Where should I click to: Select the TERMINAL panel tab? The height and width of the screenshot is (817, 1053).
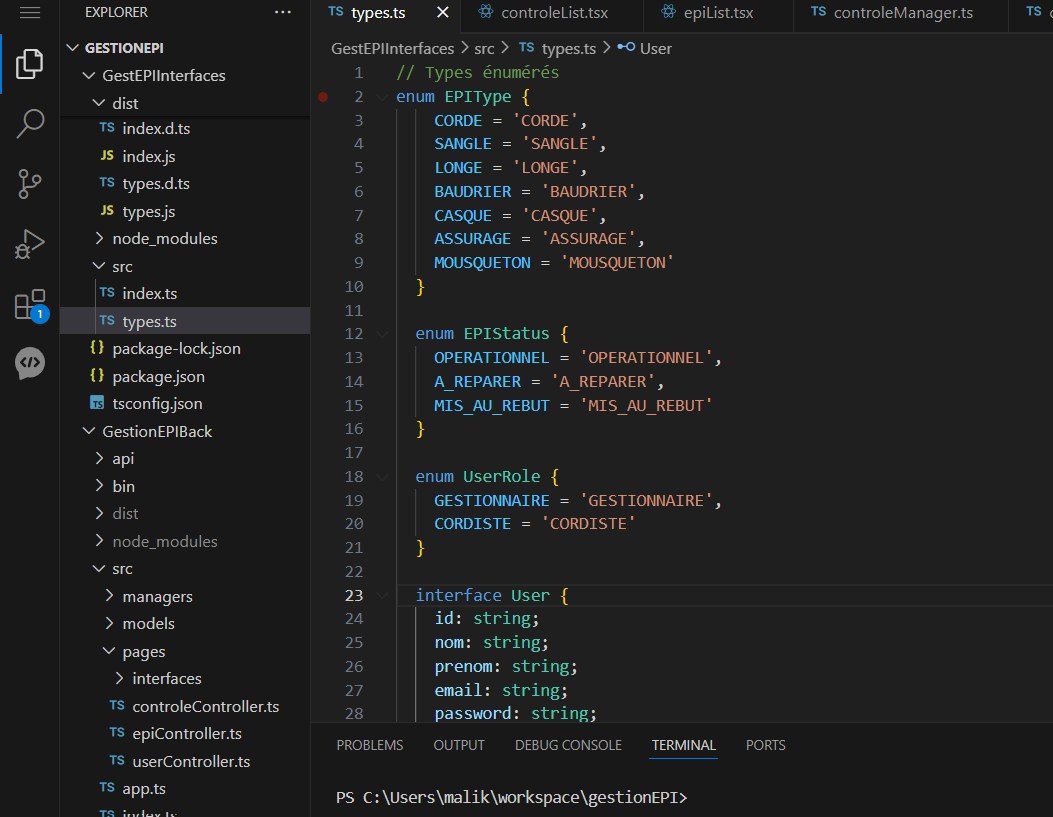point(684,745)
